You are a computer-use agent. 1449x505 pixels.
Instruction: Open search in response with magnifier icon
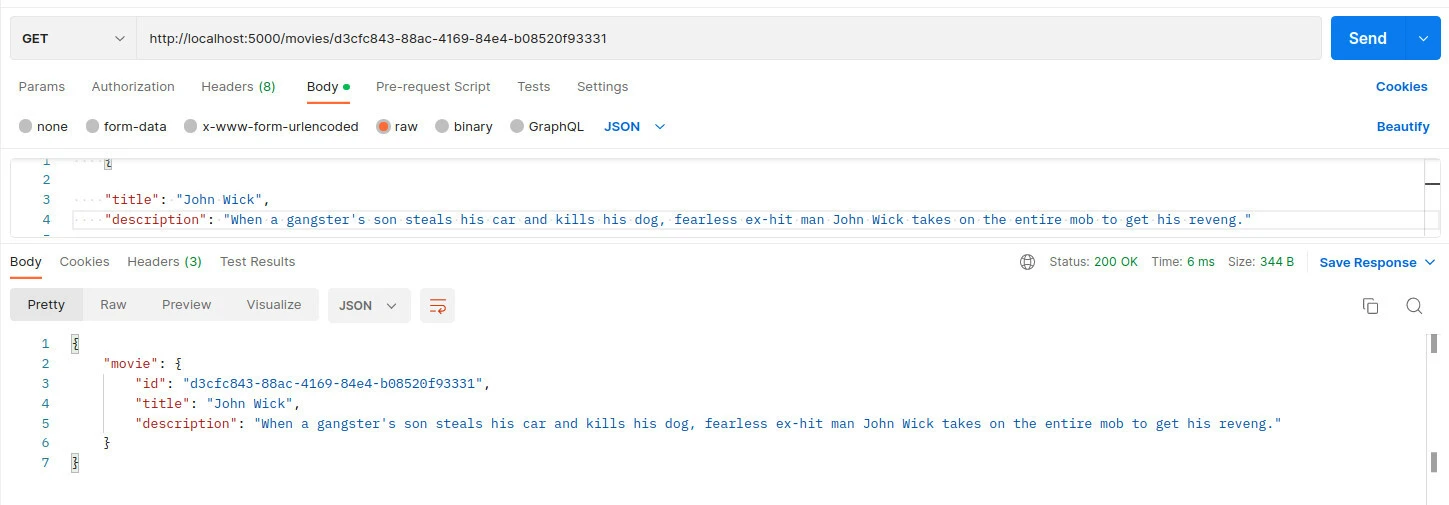(1414, 306)
